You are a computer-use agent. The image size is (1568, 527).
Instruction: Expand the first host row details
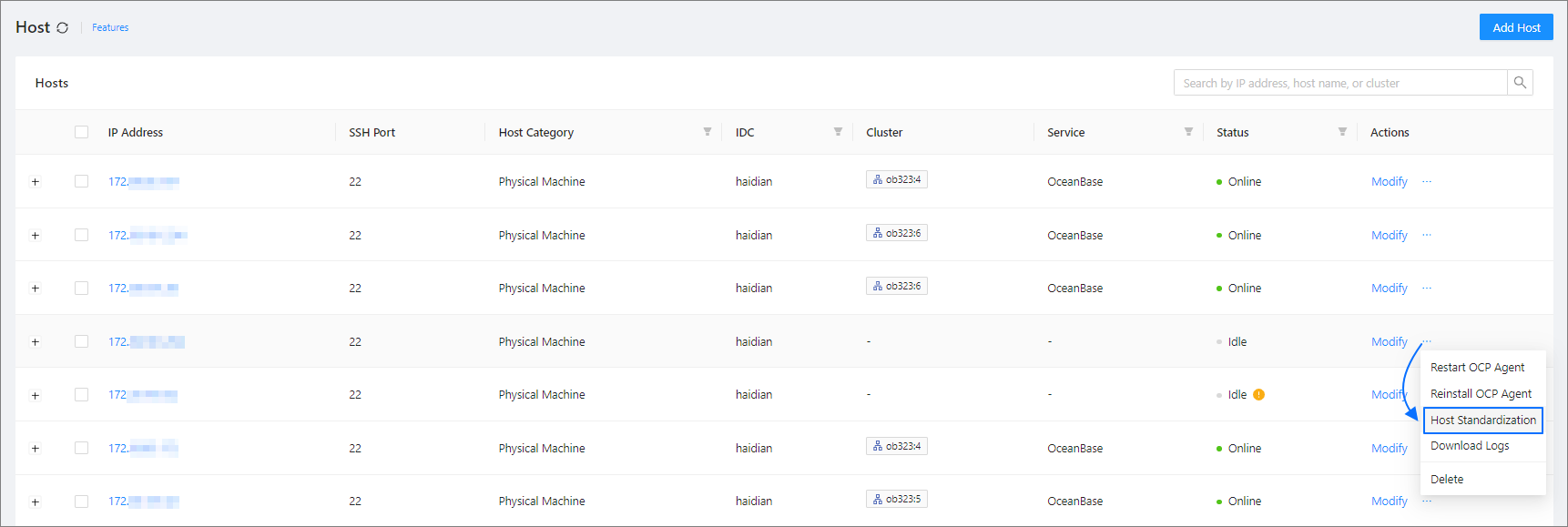(36, 182)
